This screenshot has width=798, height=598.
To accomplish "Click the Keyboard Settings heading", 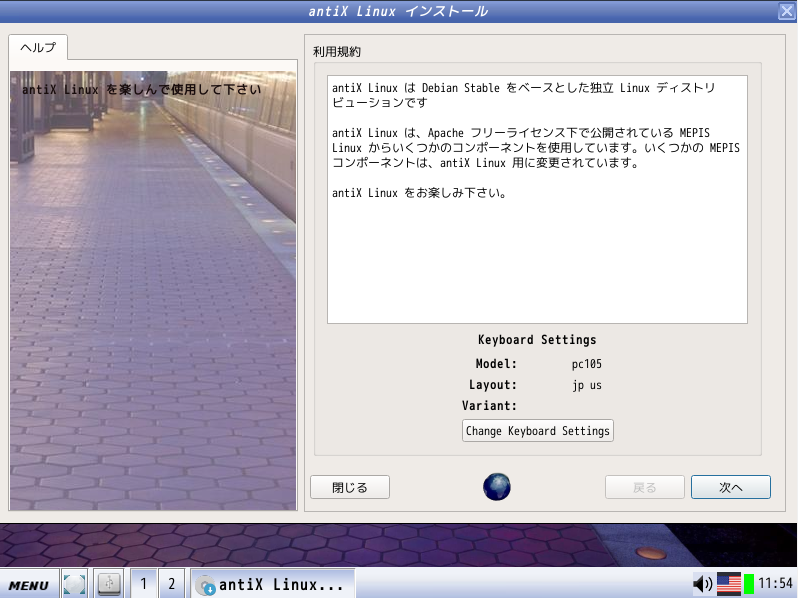I will click(x=537, y=340).
